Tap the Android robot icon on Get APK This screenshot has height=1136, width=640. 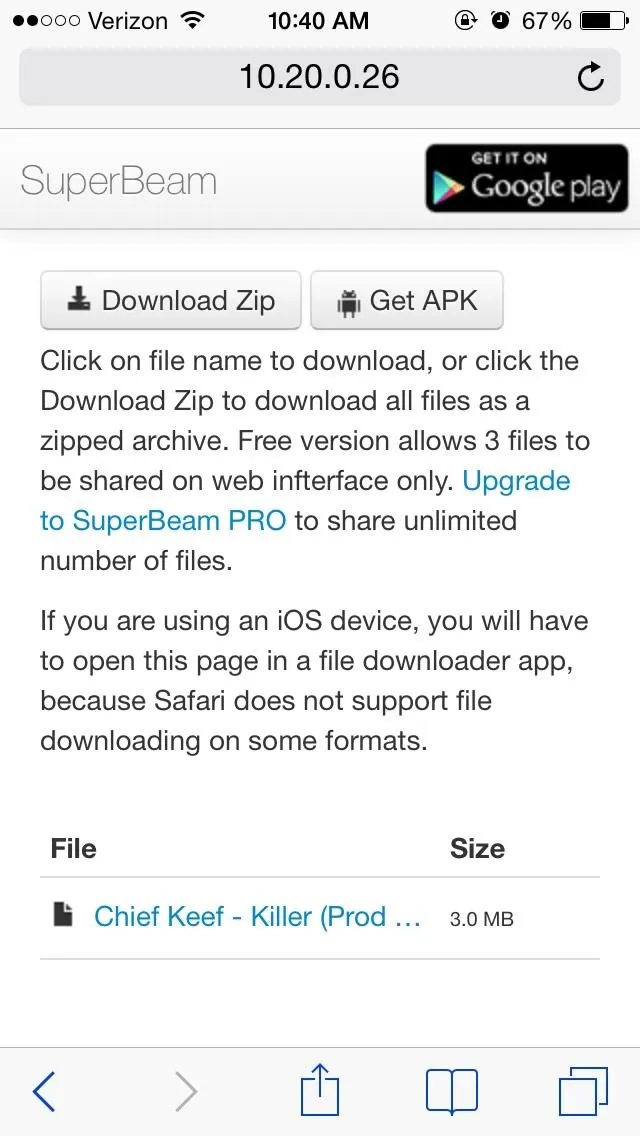[349, 302]
